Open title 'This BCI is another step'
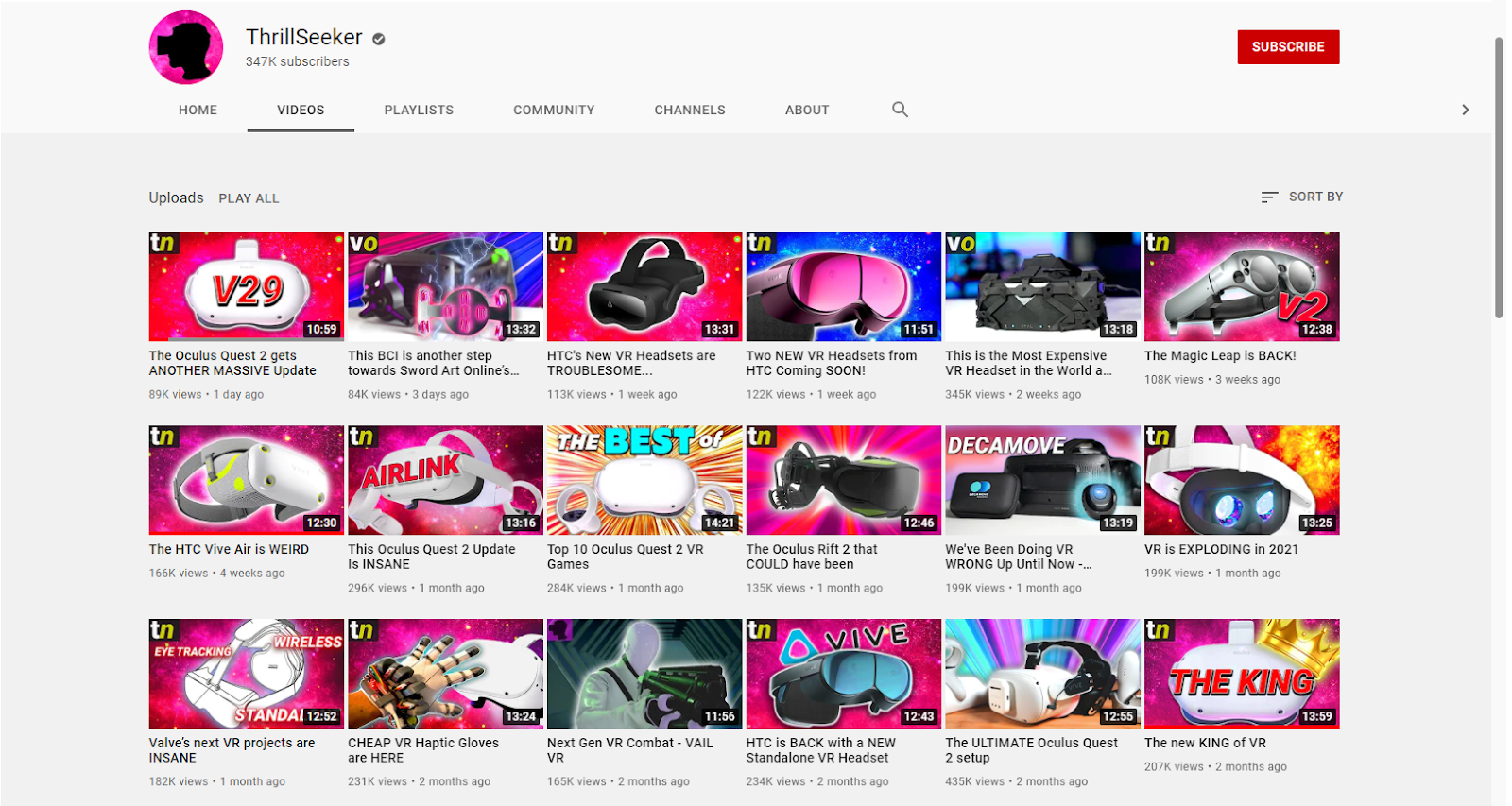This screenshot has height=806, width=1512. click(434, 363)
